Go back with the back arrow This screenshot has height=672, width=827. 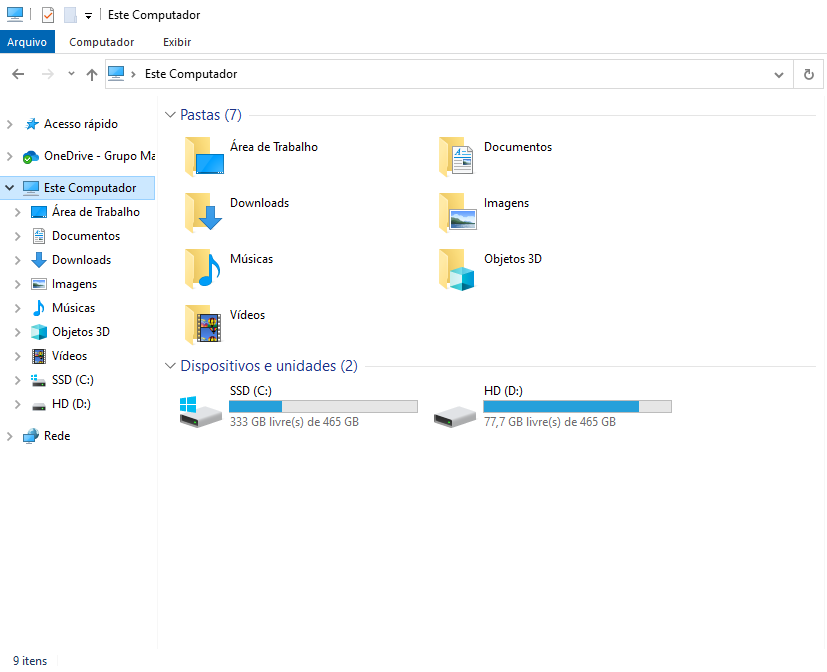point(18,74)
